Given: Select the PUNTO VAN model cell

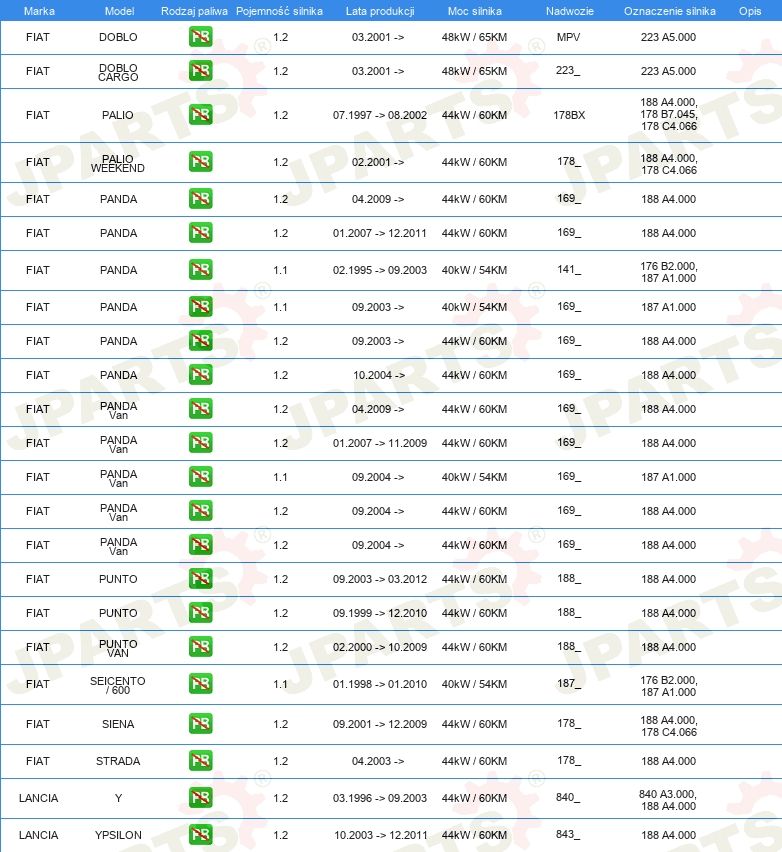Looking at the screenshot, I should pos(118,648).
